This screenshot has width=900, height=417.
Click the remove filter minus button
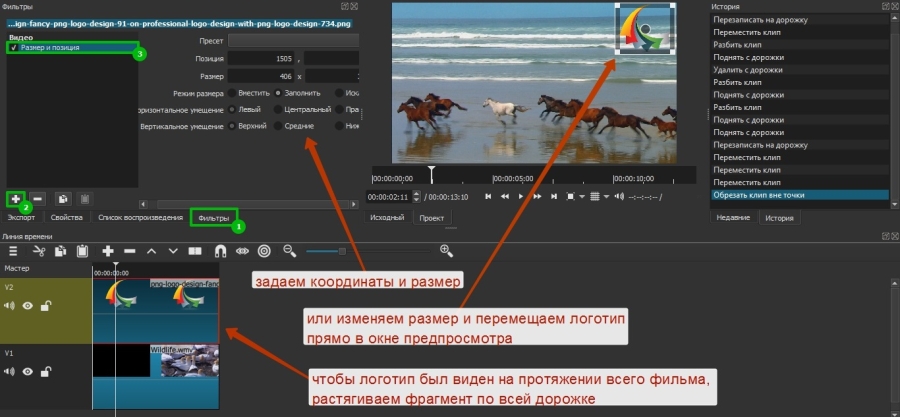point(37,199)
